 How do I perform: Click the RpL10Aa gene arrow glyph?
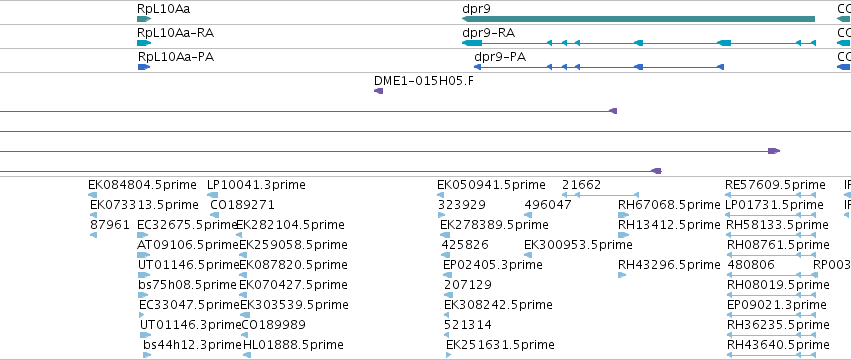coord(144,19)
